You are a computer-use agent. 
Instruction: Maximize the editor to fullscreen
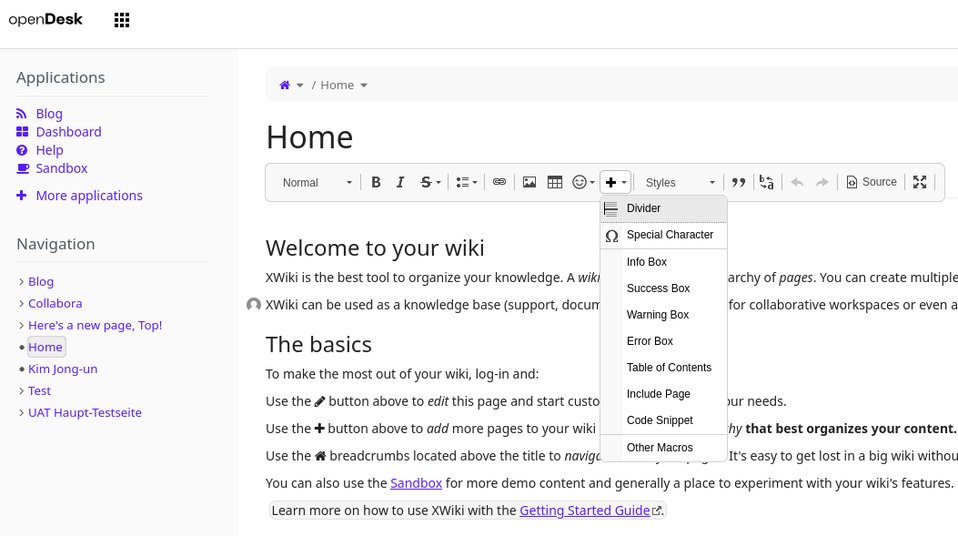coord(919,182)
